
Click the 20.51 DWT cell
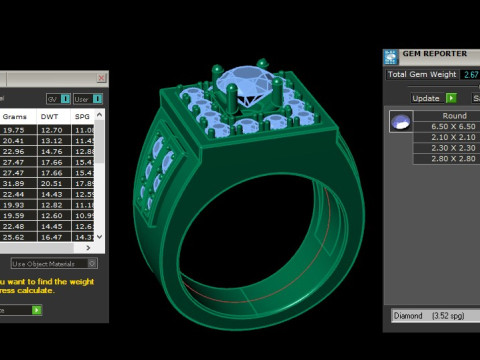pos(54,183)
